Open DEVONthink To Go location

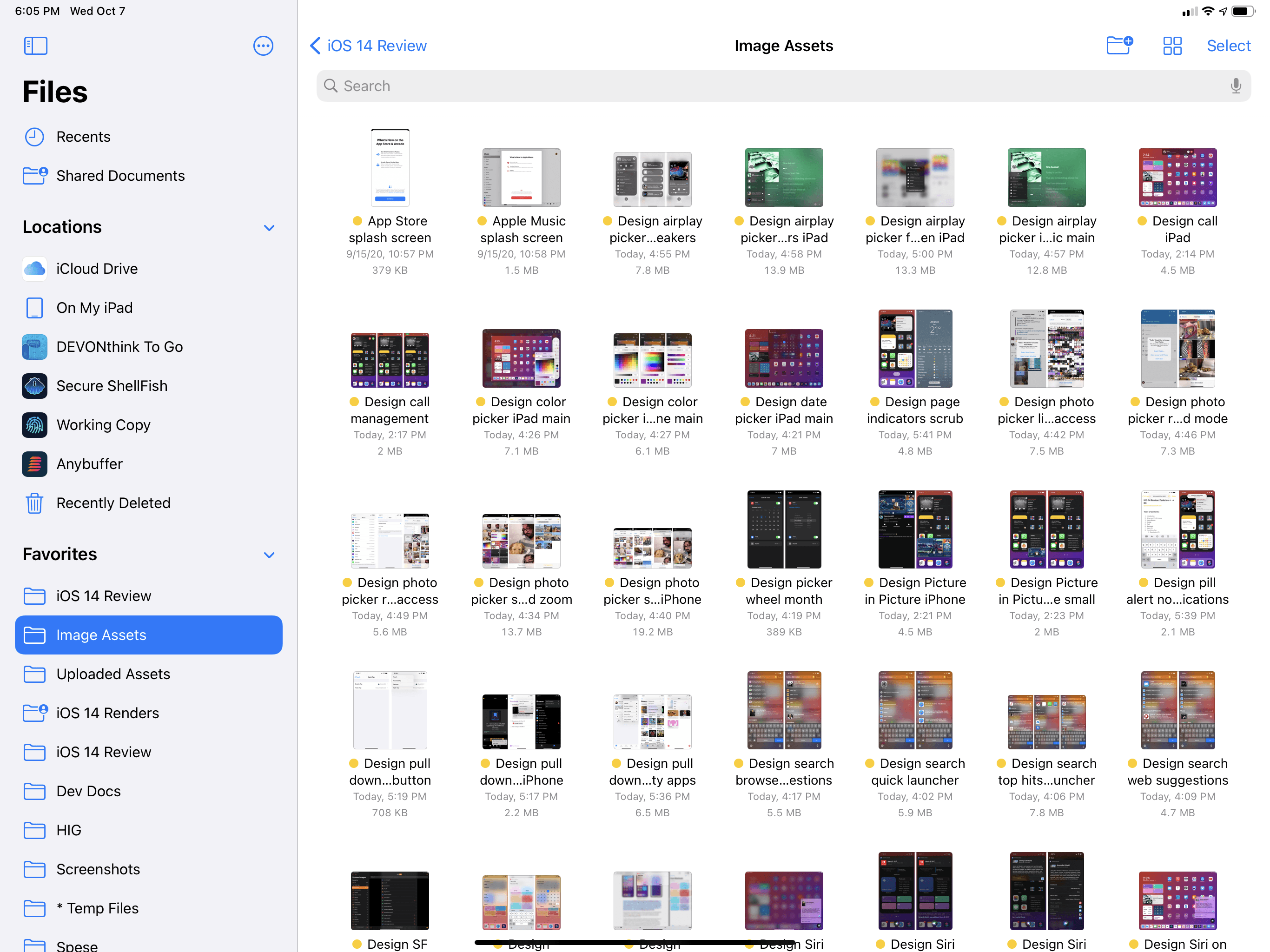149,347
